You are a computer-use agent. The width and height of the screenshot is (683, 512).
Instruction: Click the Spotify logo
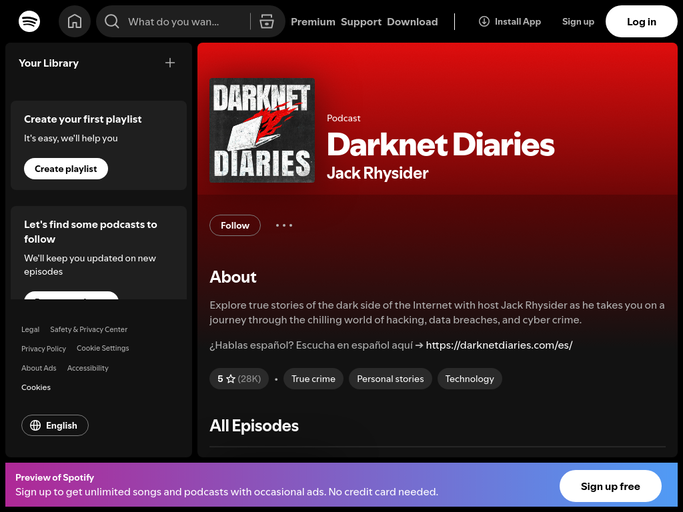pos(29,21)
